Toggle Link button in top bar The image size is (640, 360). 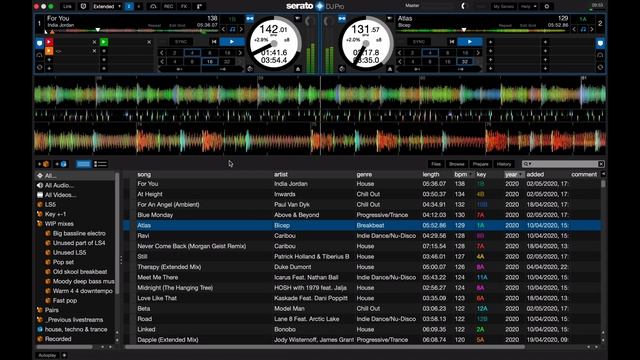click(67, 6)
